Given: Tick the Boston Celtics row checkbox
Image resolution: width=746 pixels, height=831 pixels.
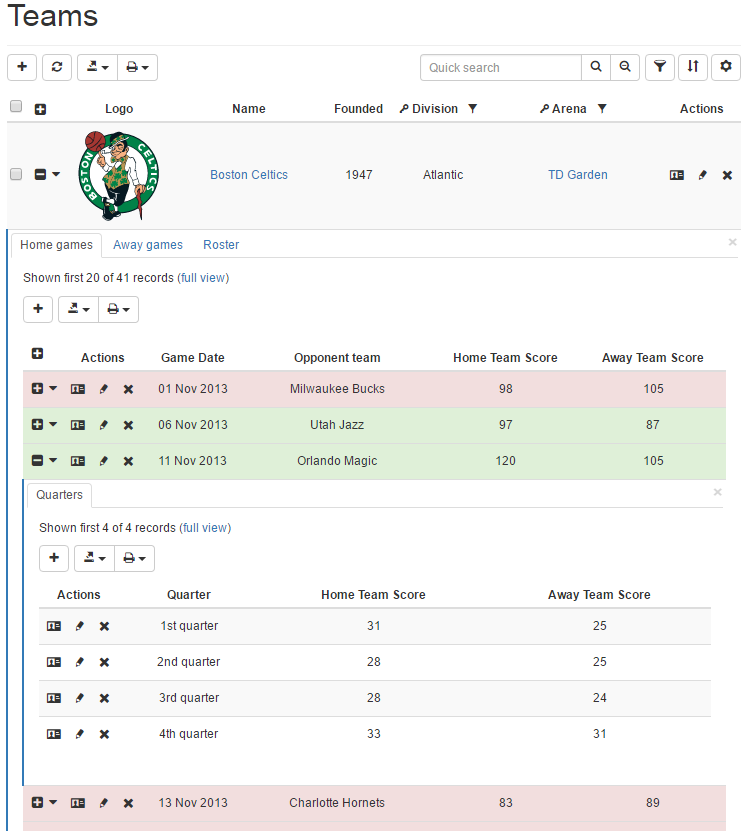Looking at the screenshot, I should [16, 174].
